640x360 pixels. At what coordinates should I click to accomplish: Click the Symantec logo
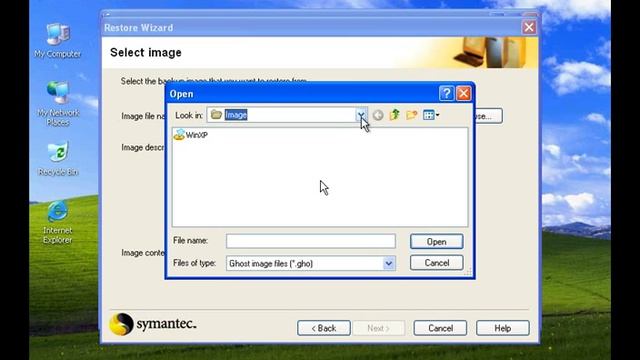[x=153, y=324]
